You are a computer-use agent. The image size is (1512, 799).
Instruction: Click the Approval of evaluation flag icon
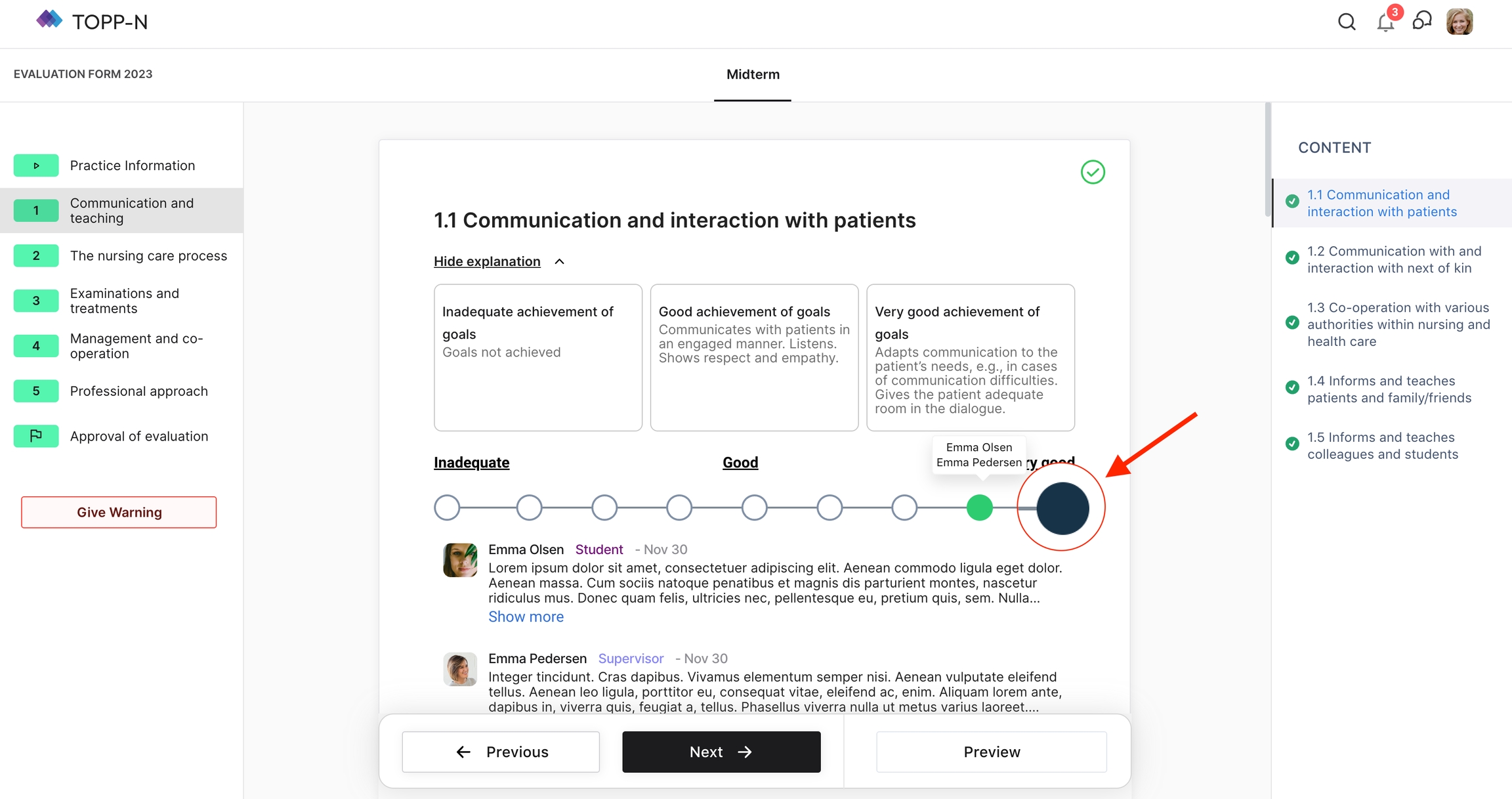[36, 436]
